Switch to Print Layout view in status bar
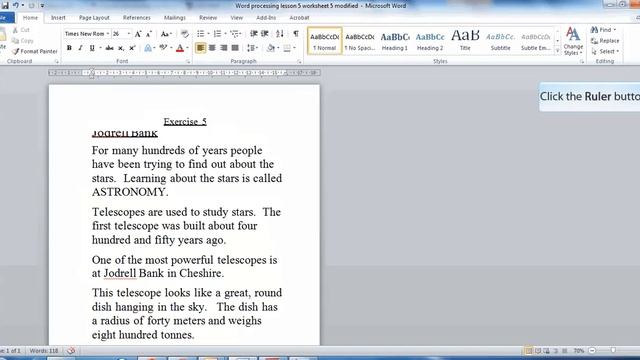 529,351
